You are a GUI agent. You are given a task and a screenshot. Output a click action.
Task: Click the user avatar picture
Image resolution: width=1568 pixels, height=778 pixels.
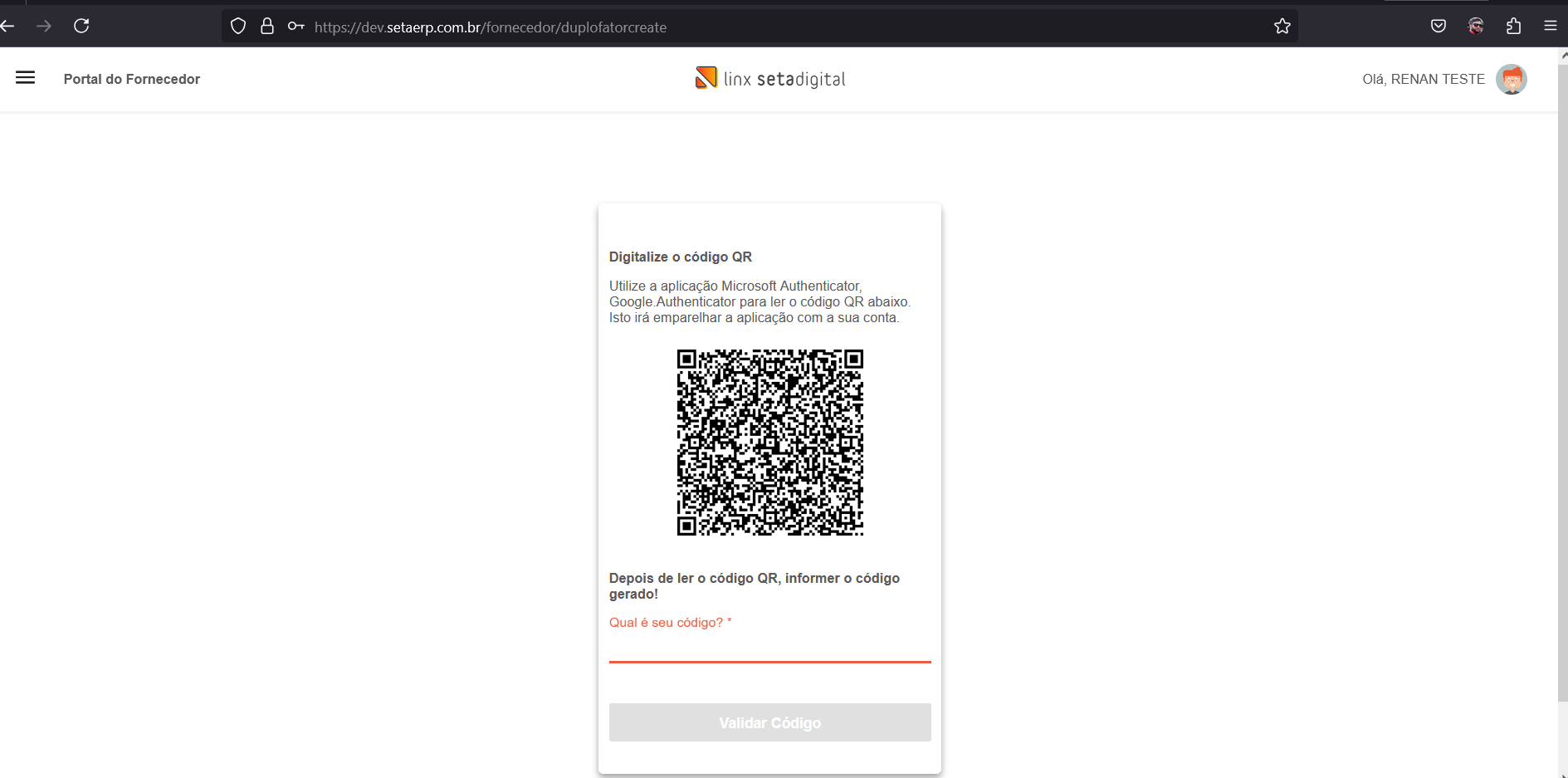tap(1512, 80)
